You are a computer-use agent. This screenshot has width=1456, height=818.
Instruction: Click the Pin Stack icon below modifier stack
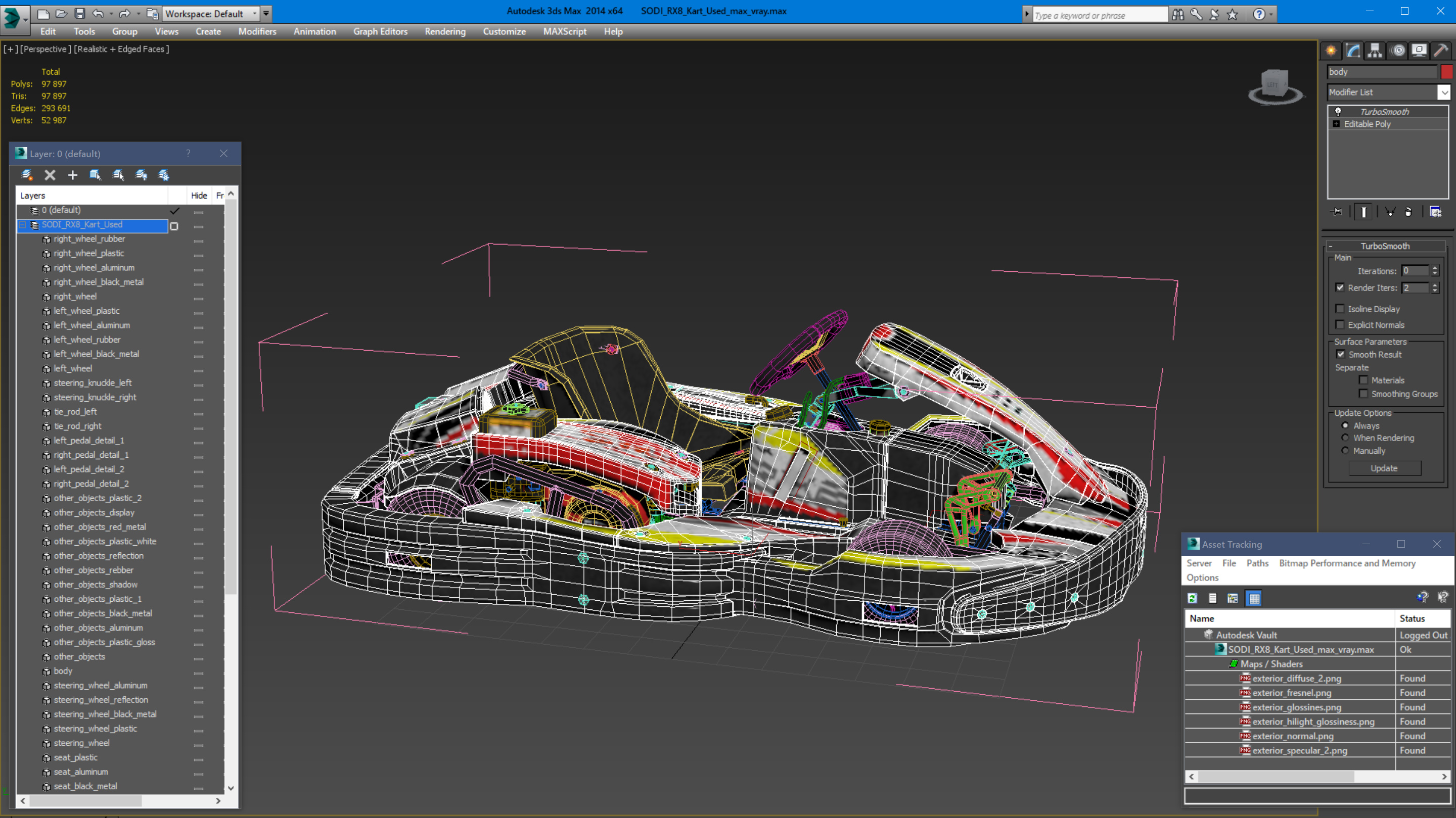click(1337, 212)
